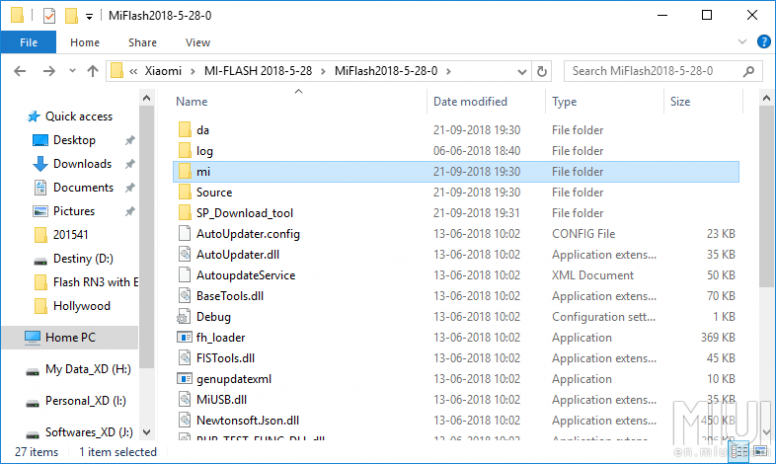Switch to the View ribbon tab
Viewport: 776px width, 464px height.
197,43
